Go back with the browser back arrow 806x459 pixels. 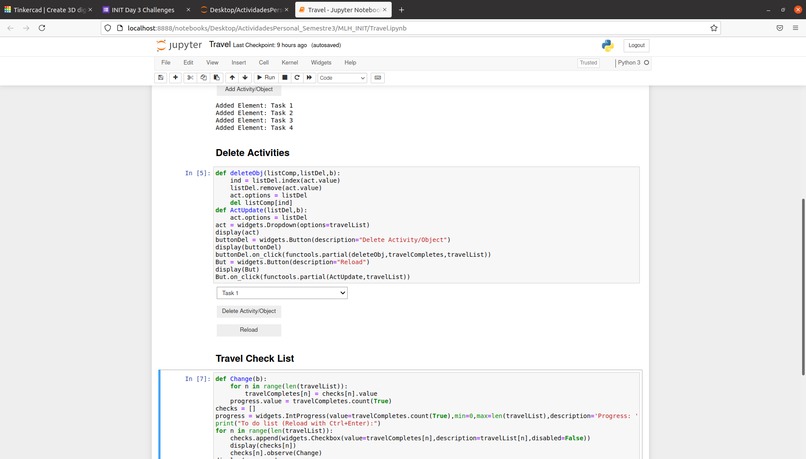tap(10, 28)
